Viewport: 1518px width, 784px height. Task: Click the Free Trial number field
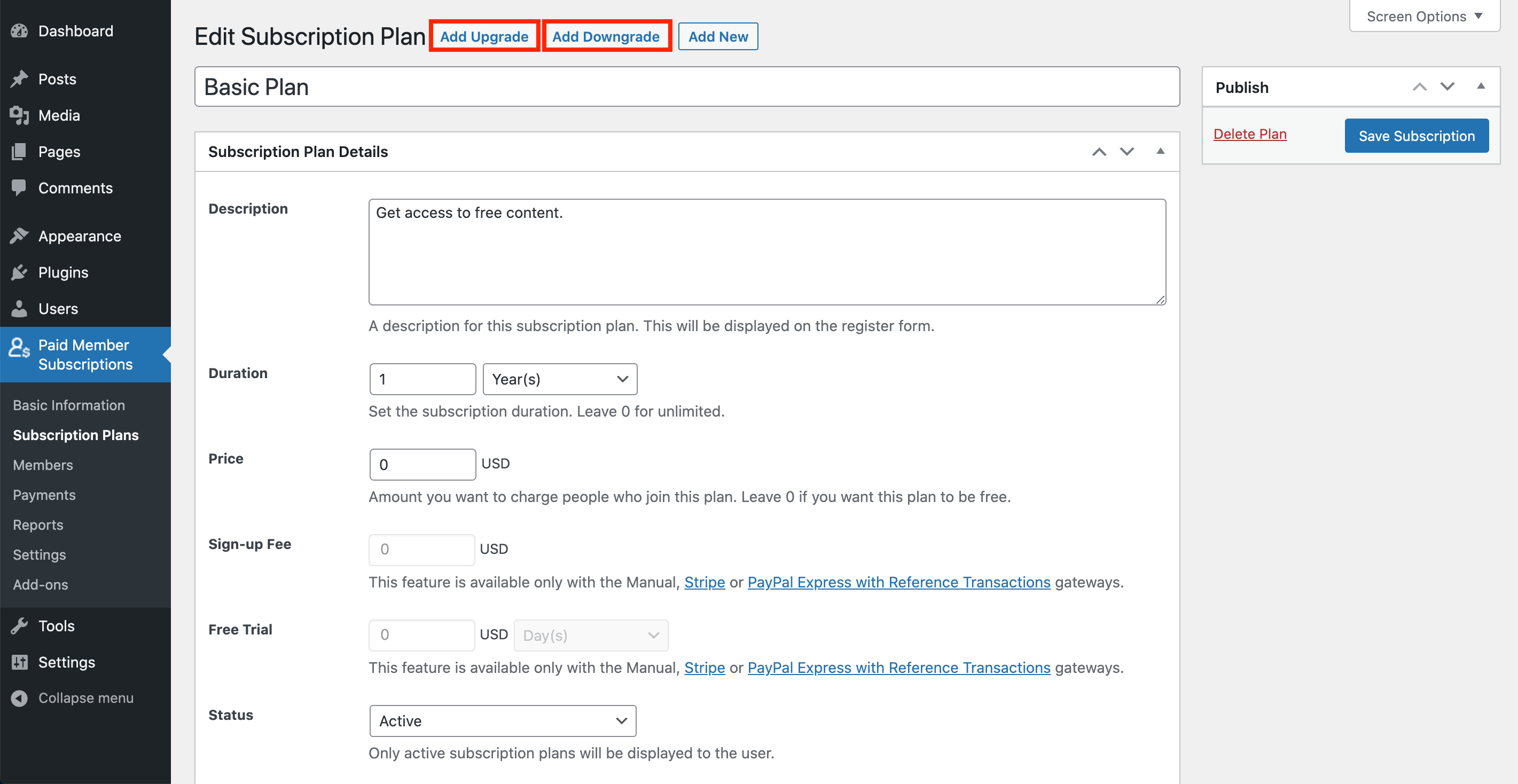(422, 636)
